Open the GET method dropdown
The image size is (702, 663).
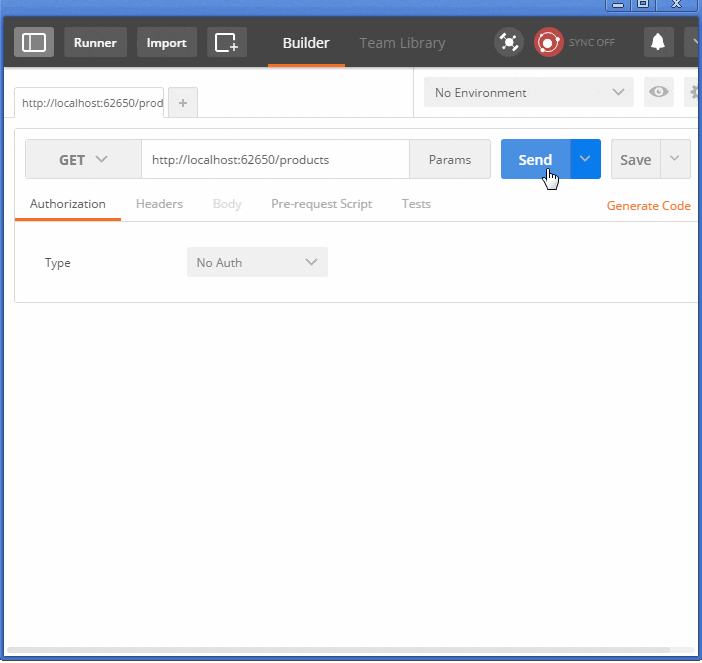coord(84,159)
